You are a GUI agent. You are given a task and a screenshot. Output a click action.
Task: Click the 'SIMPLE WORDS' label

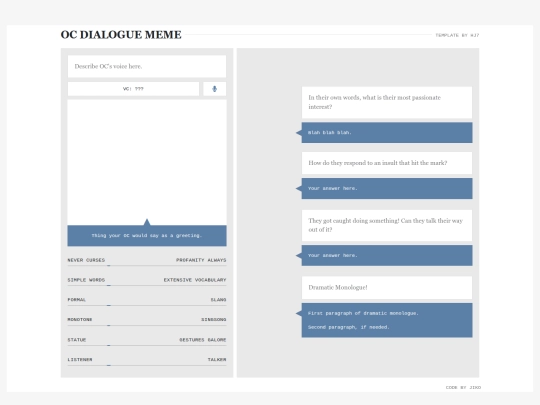click(86, 280)
